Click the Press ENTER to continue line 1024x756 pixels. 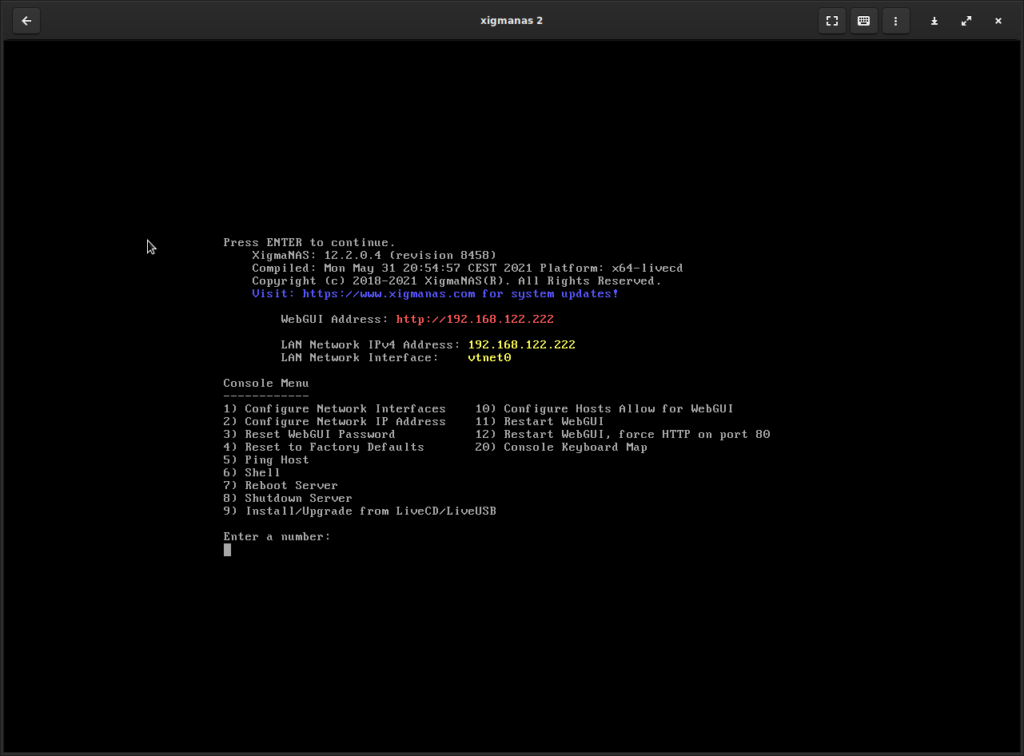coord(309,242)
